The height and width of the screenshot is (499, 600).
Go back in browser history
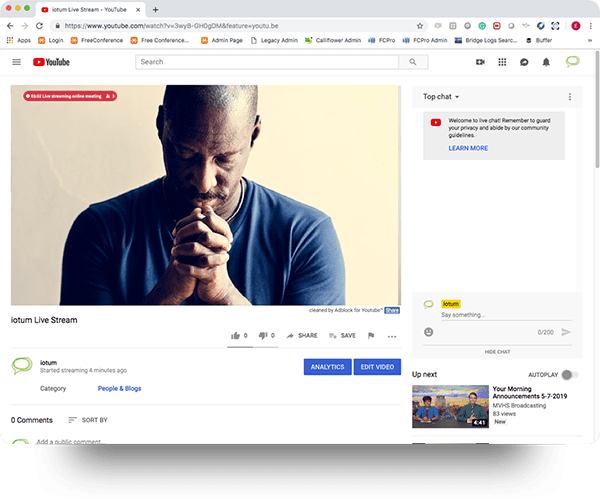tap(10, 26)
